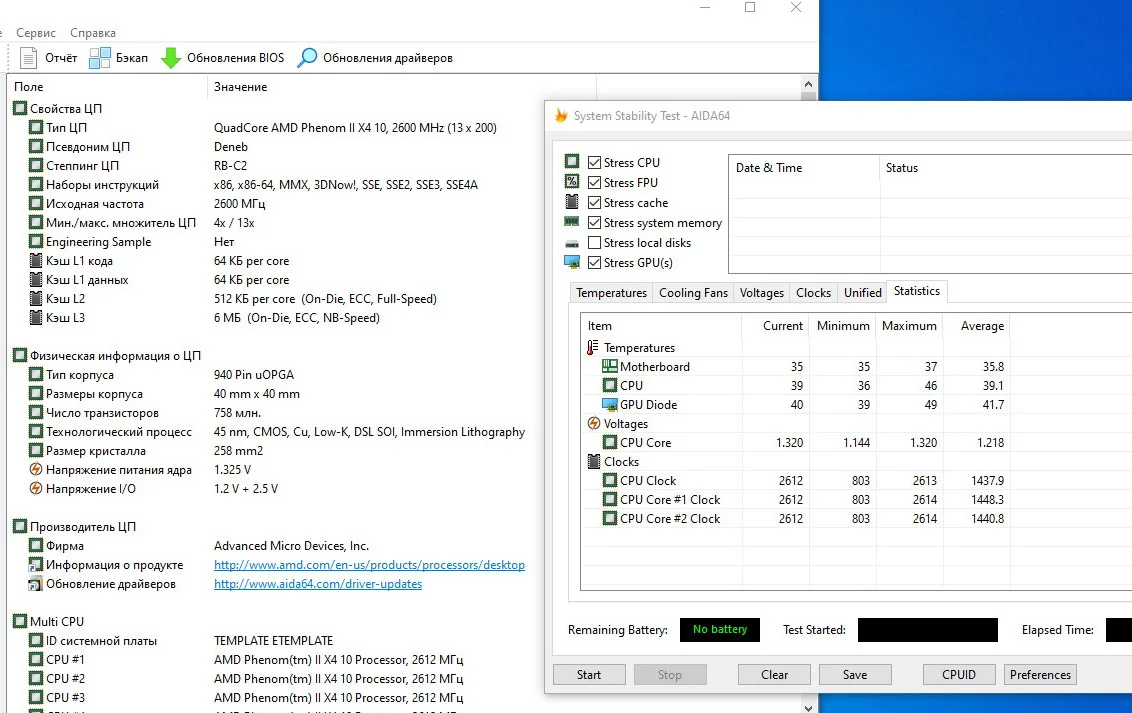Click the Обновления драйверов magnifier icon

[307, 58]
